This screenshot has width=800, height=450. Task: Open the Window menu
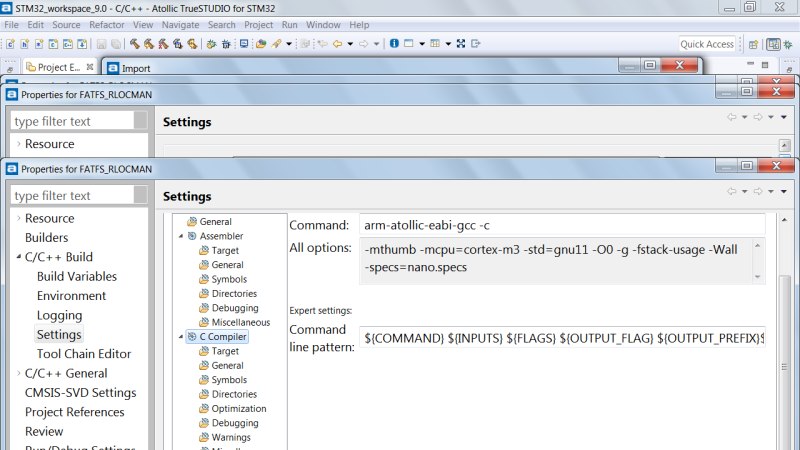(x=323, y=24)
